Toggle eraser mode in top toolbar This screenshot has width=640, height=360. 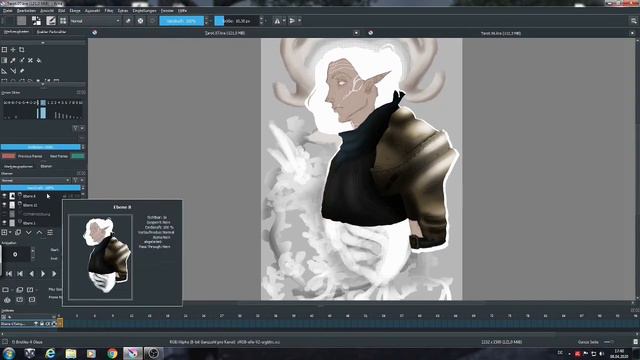click(x=128, y=21)
